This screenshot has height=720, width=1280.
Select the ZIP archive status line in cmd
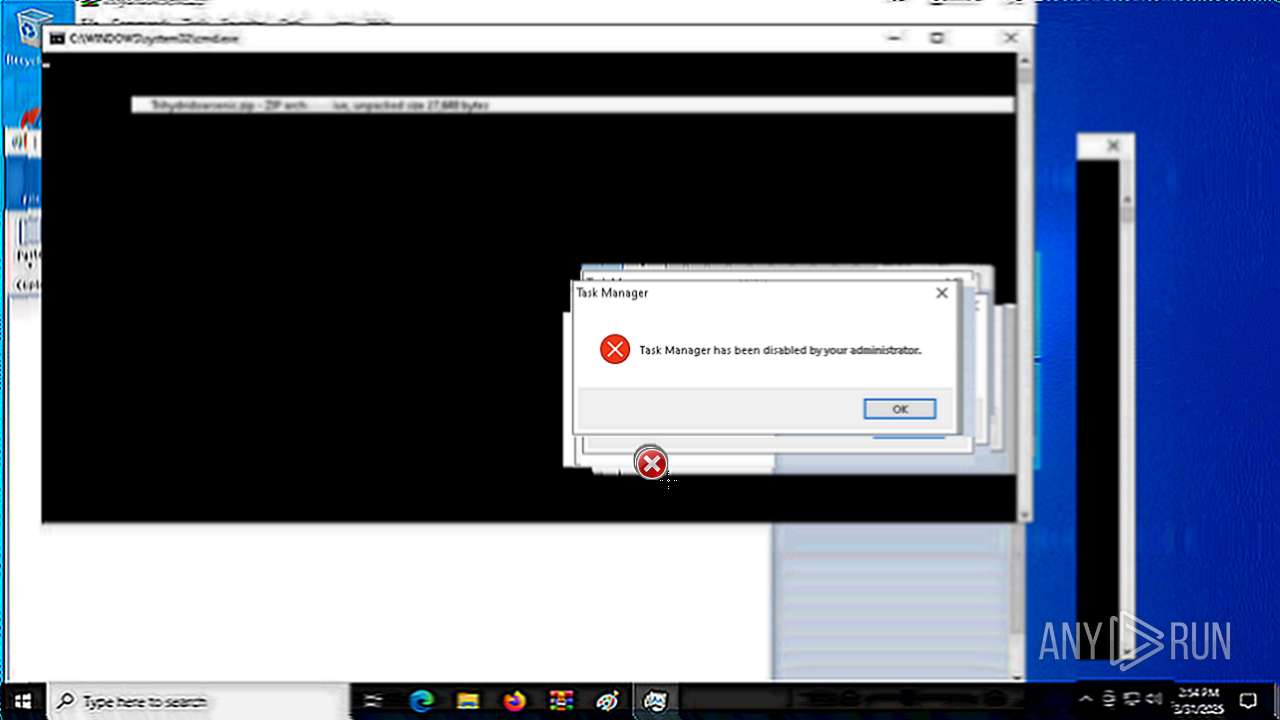(573, 104)
